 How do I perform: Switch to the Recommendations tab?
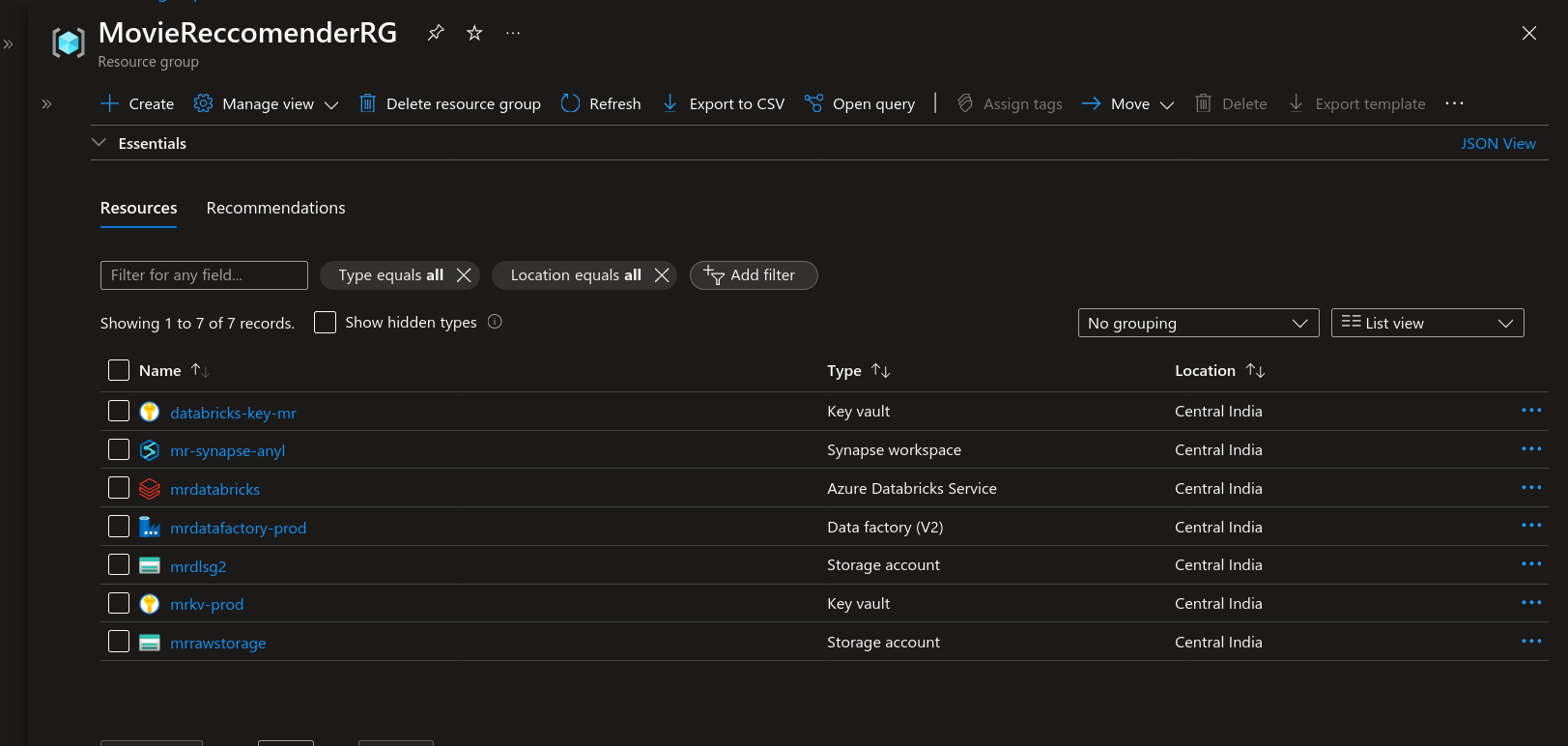275,208
